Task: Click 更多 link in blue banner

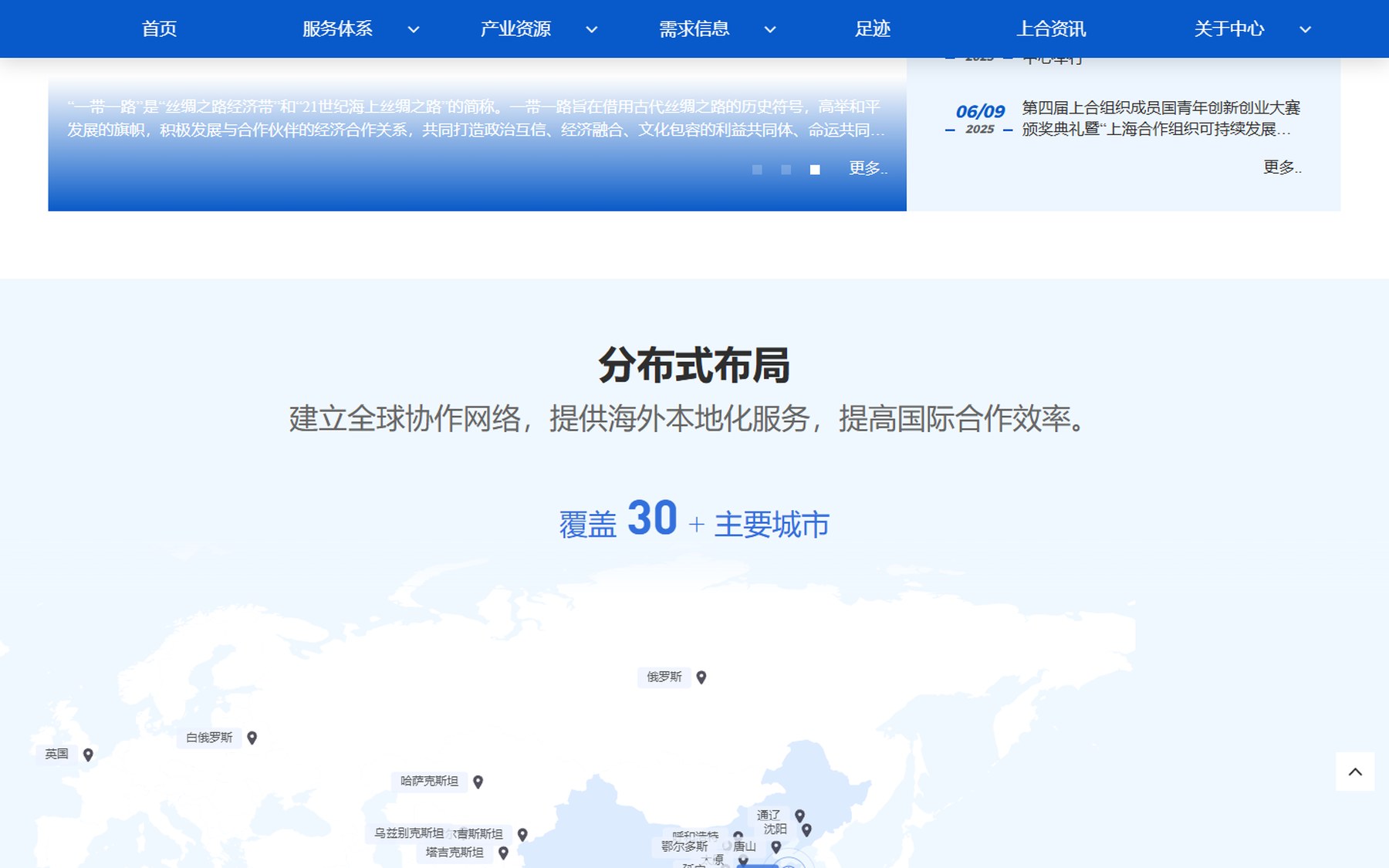Action: pyautogui.click(x=868, y=168)
